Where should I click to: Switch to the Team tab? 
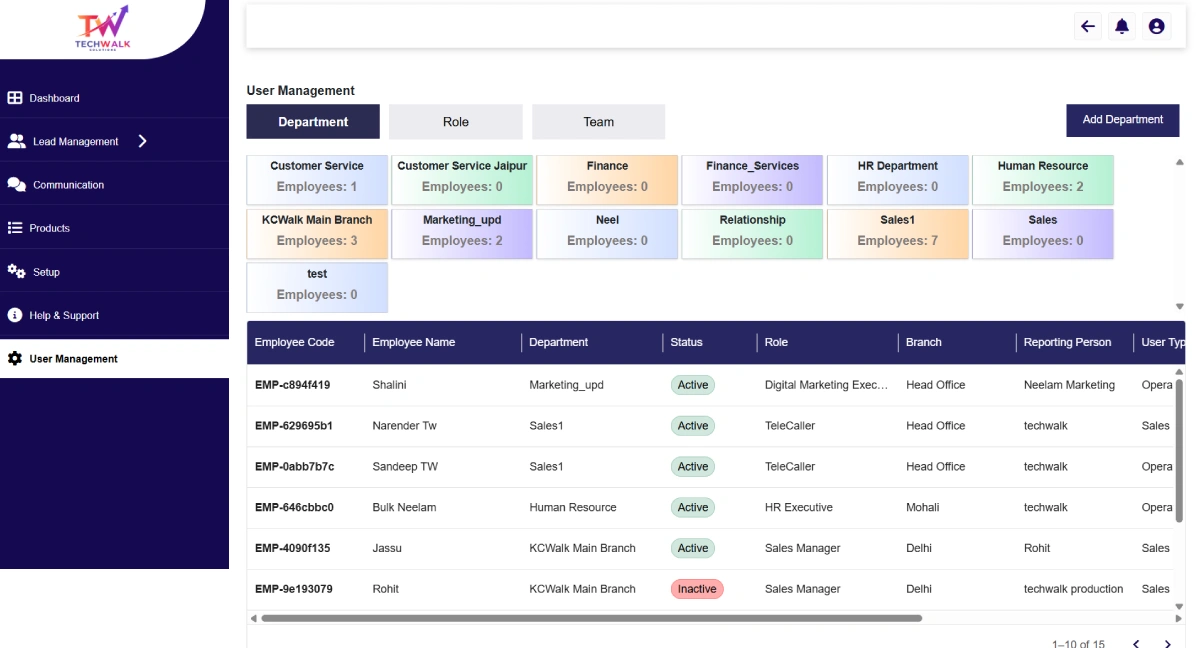(598, 122)
